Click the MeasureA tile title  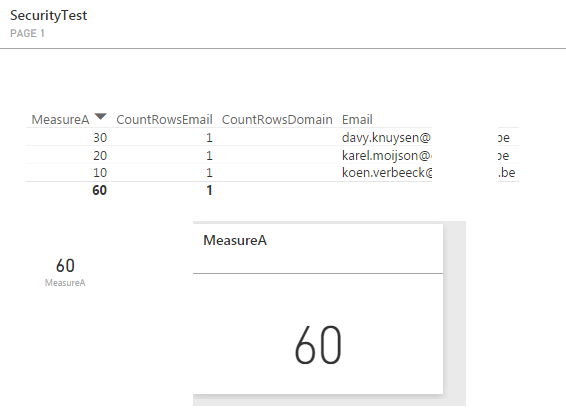pyautogui.click(x=235, y=240)
